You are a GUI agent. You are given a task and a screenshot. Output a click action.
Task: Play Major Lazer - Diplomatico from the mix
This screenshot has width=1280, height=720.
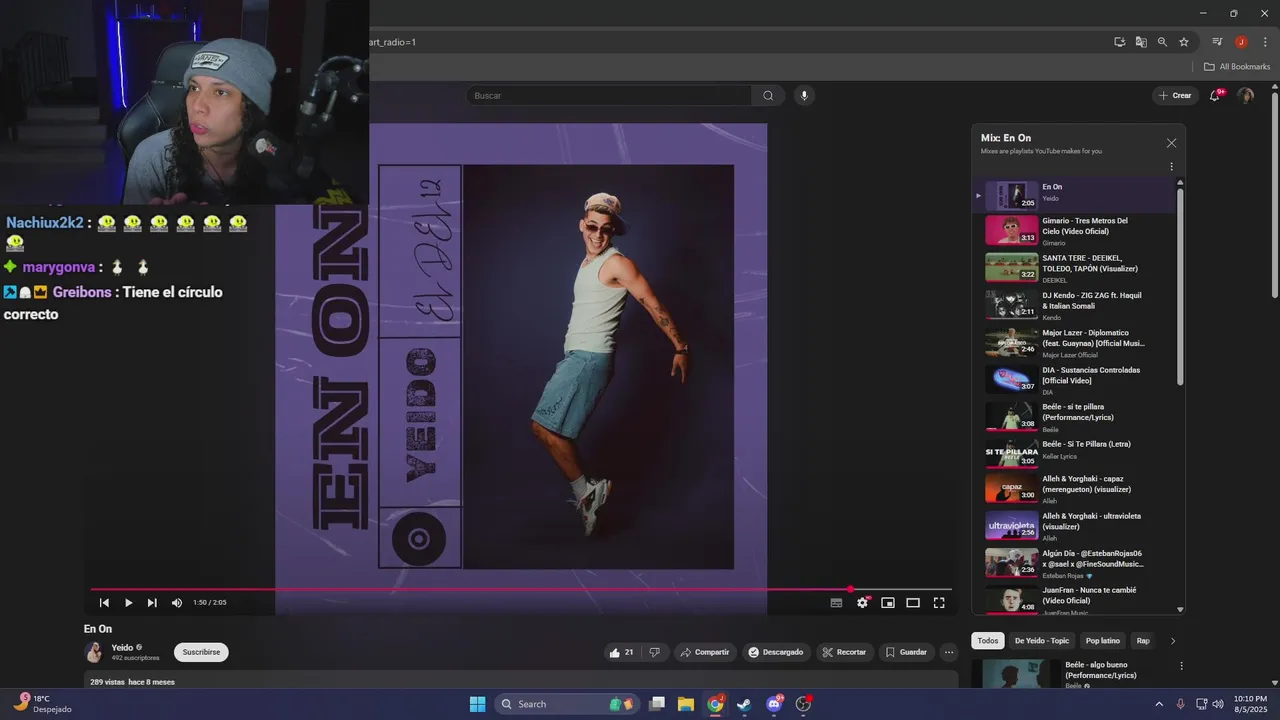(x=1074, y=342)
